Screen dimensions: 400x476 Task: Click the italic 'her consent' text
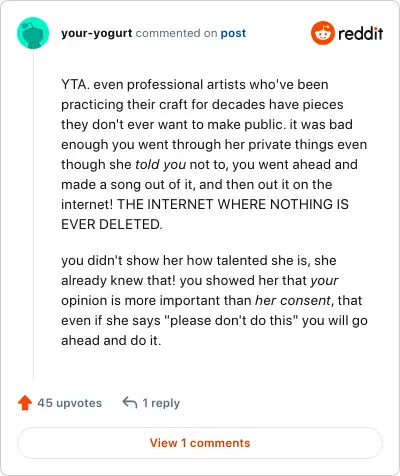click(x=293, y=300)
